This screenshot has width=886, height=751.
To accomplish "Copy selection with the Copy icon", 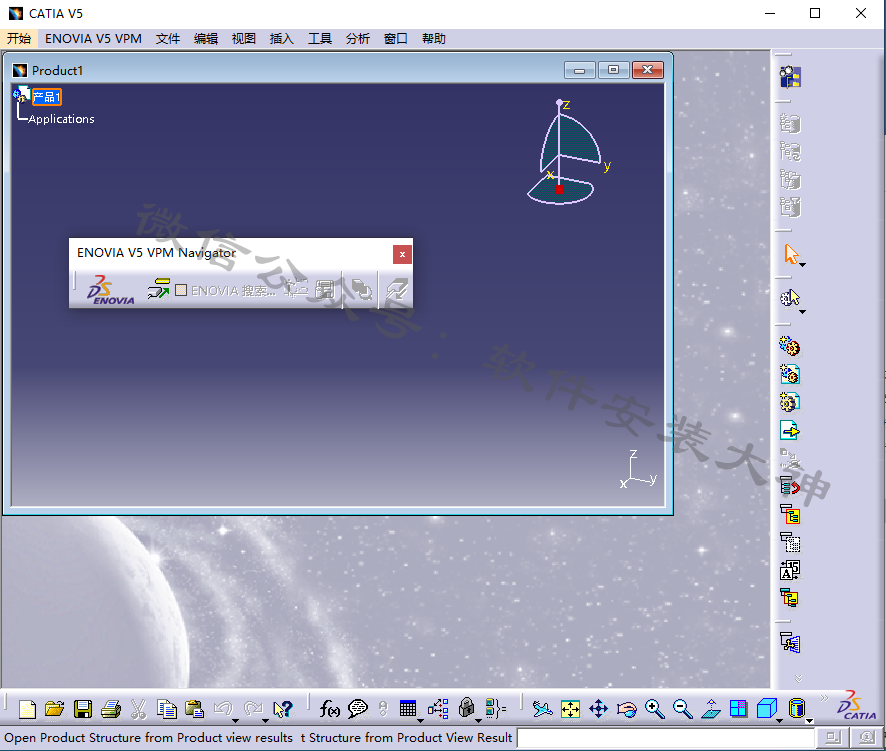I will 167,709.
